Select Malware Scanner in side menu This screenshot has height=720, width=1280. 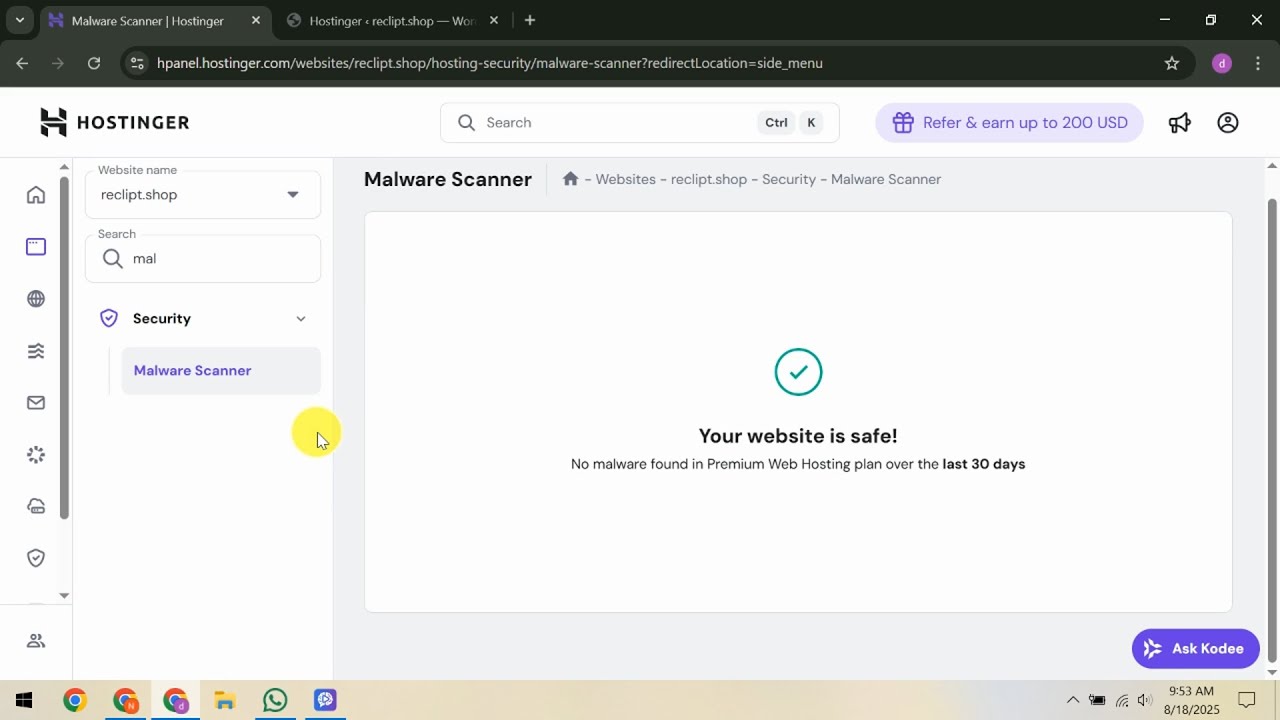[221, 370]
